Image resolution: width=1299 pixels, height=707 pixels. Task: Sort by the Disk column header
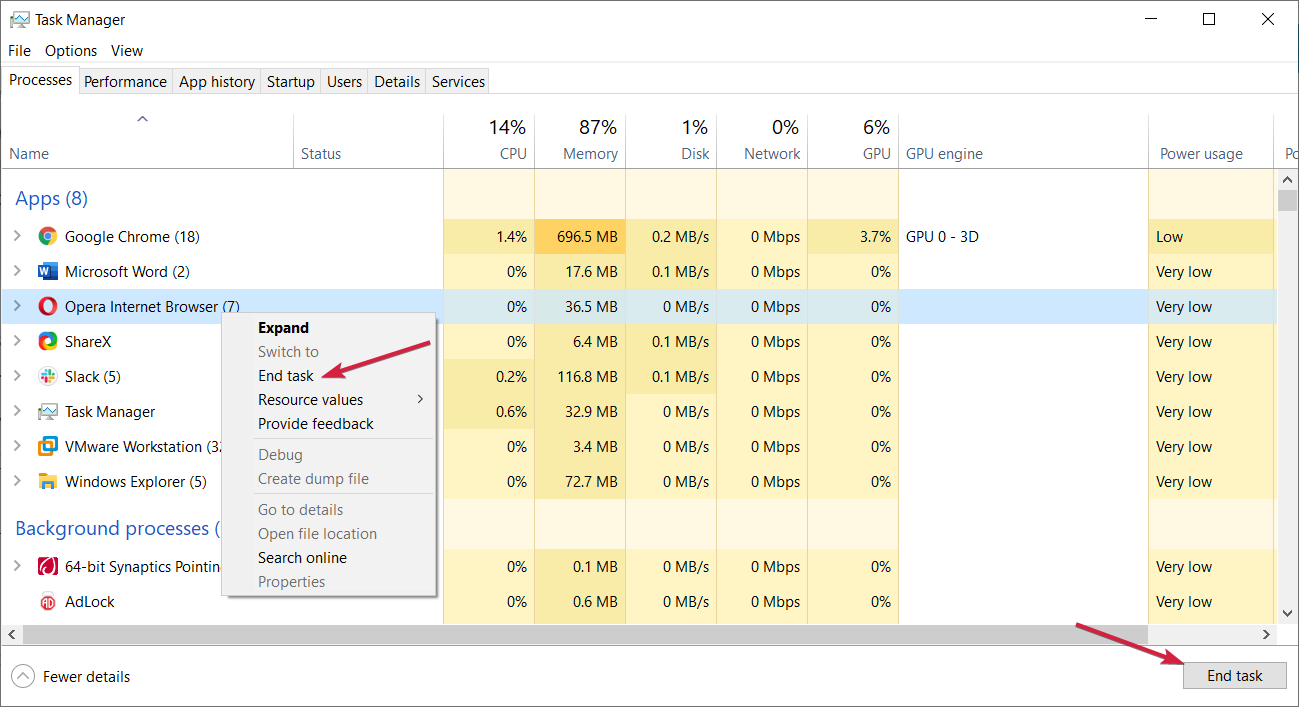[x=671, y=141]
